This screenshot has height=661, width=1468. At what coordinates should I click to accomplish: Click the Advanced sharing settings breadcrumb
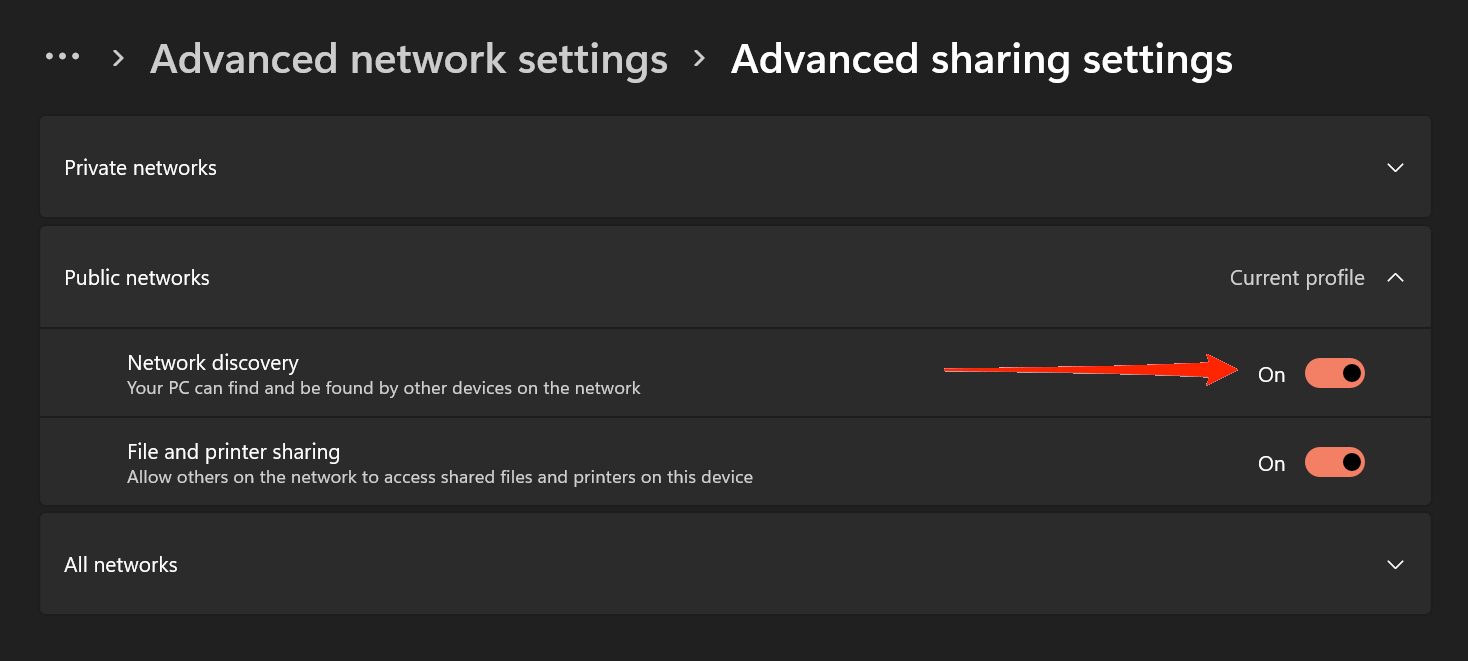[x=981, y=59]
